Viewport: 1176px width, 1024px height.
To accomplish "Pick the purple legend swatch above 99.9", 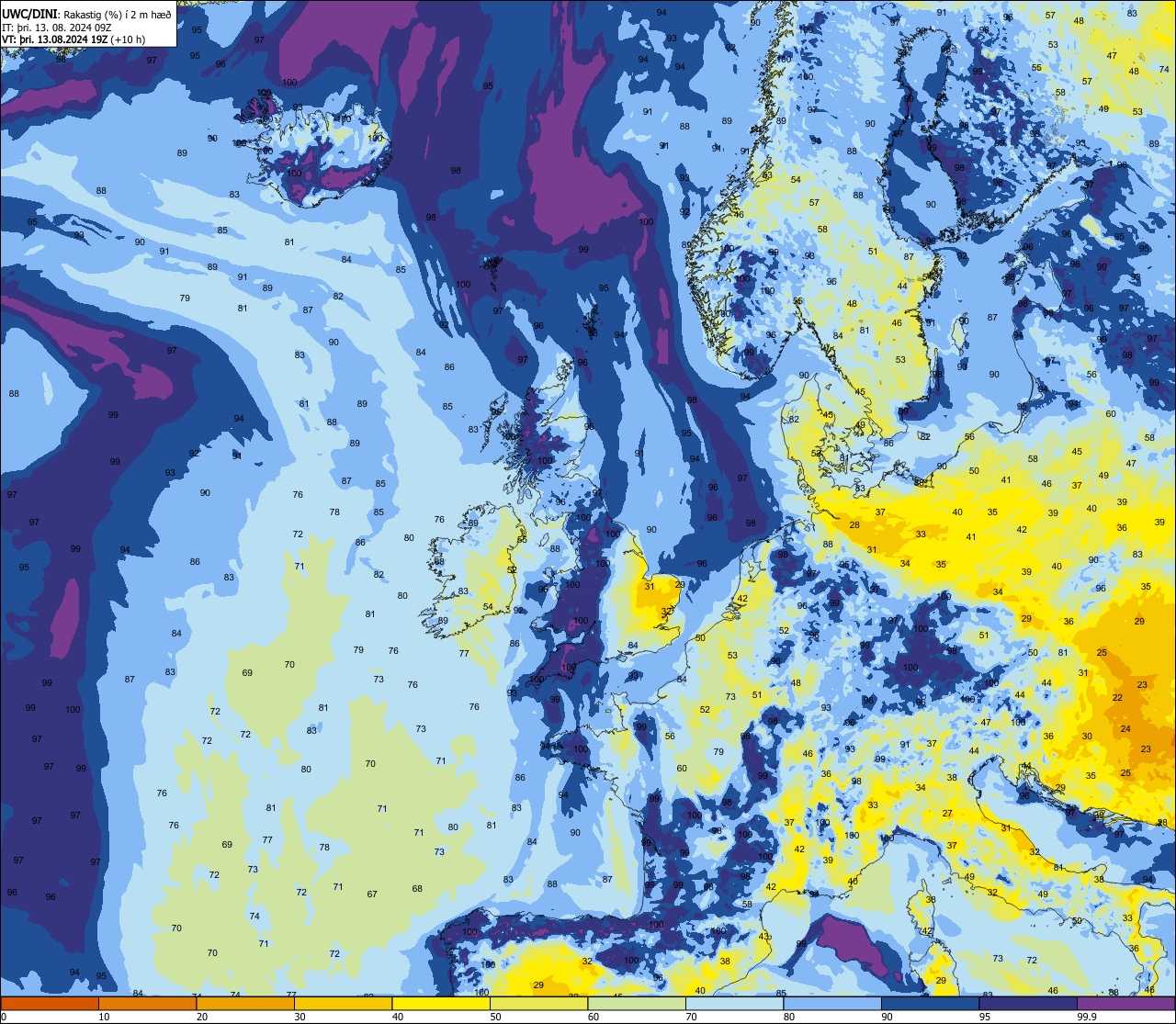I will [1126, 1004].
